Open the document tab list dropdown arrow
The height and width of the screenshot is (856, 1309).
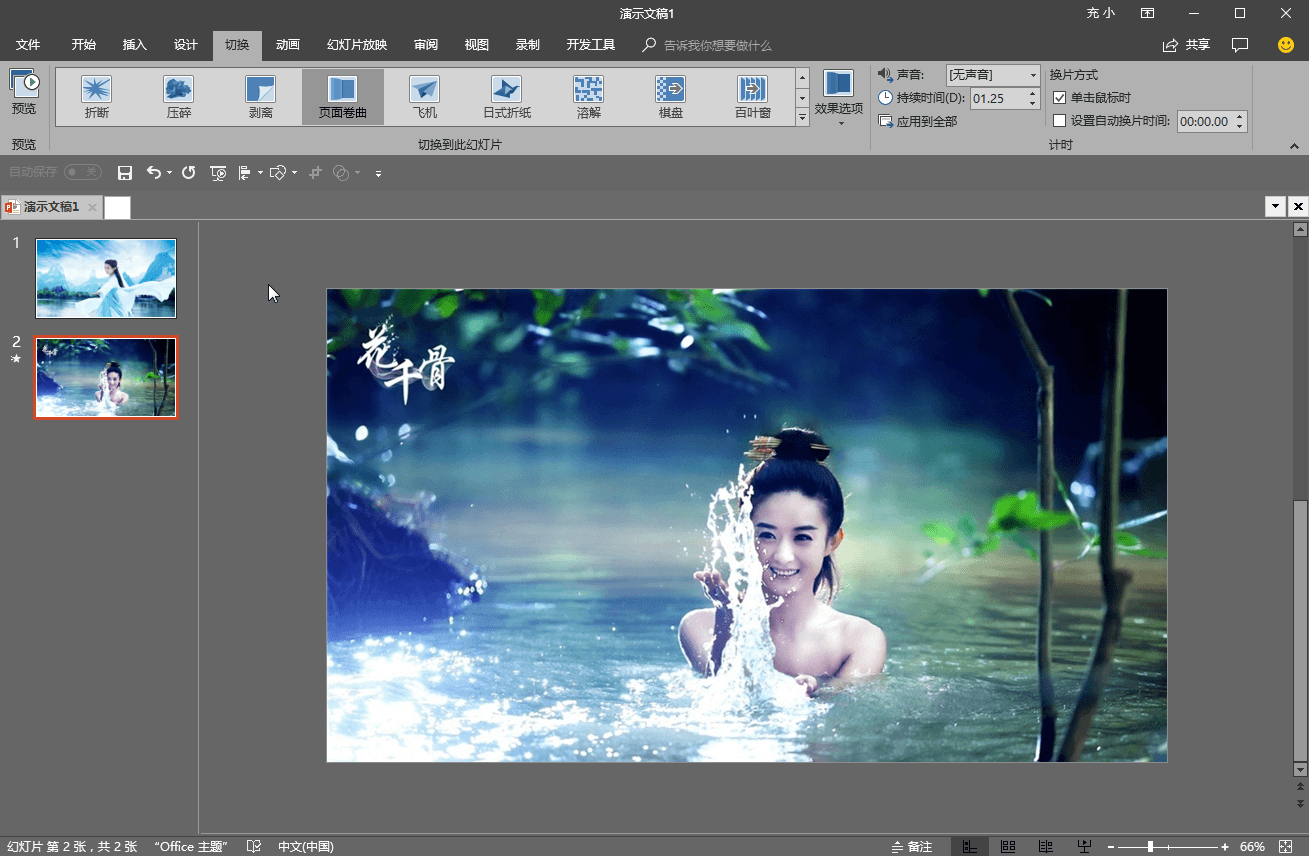1275,206
